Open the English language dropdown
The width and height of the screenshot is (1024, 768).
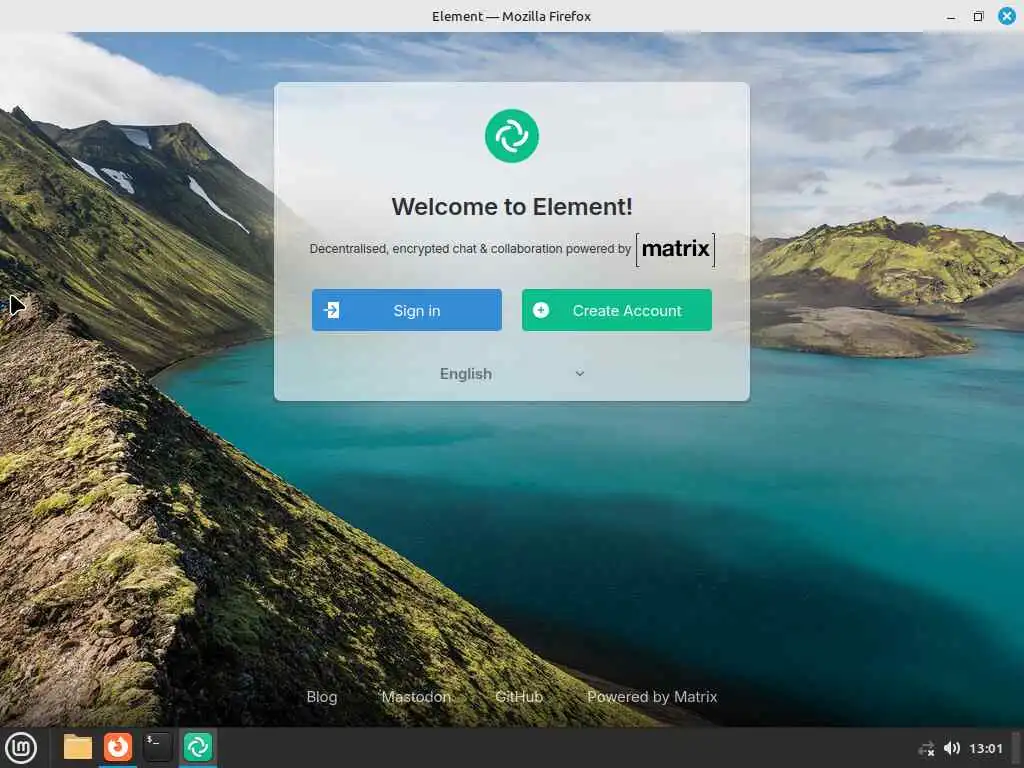[512, 374]
